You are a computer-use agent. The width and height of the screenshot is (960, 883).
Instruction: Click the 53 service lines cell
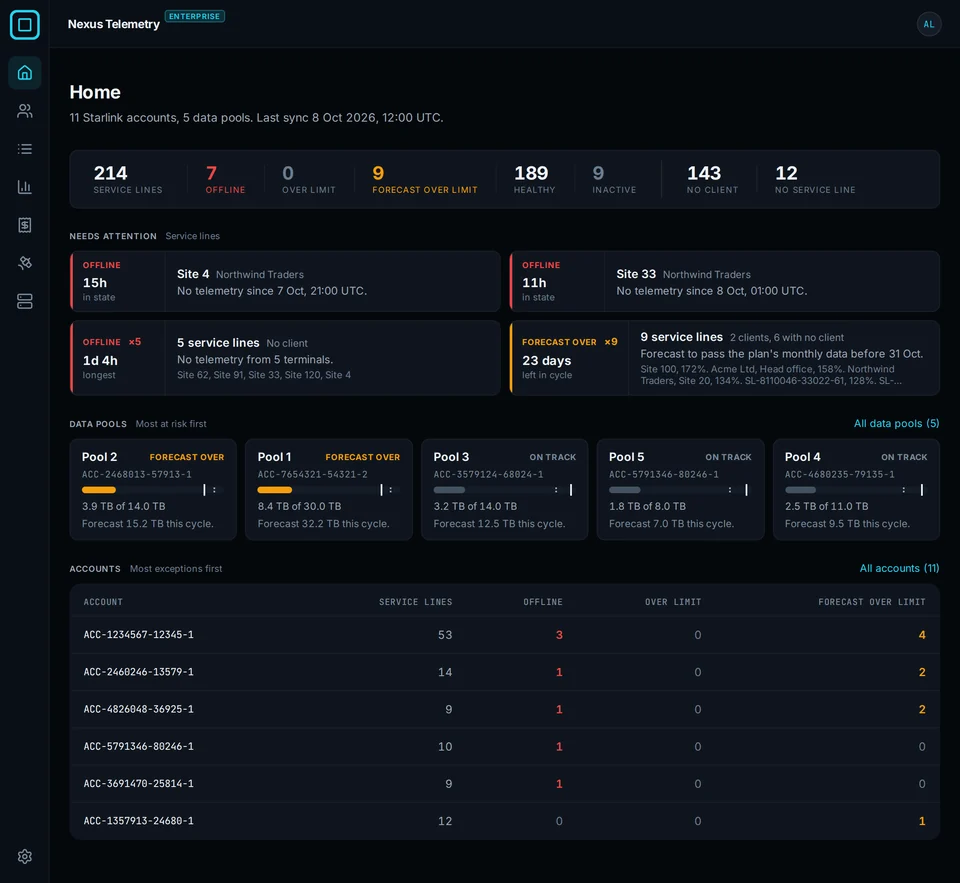(445, 635)
